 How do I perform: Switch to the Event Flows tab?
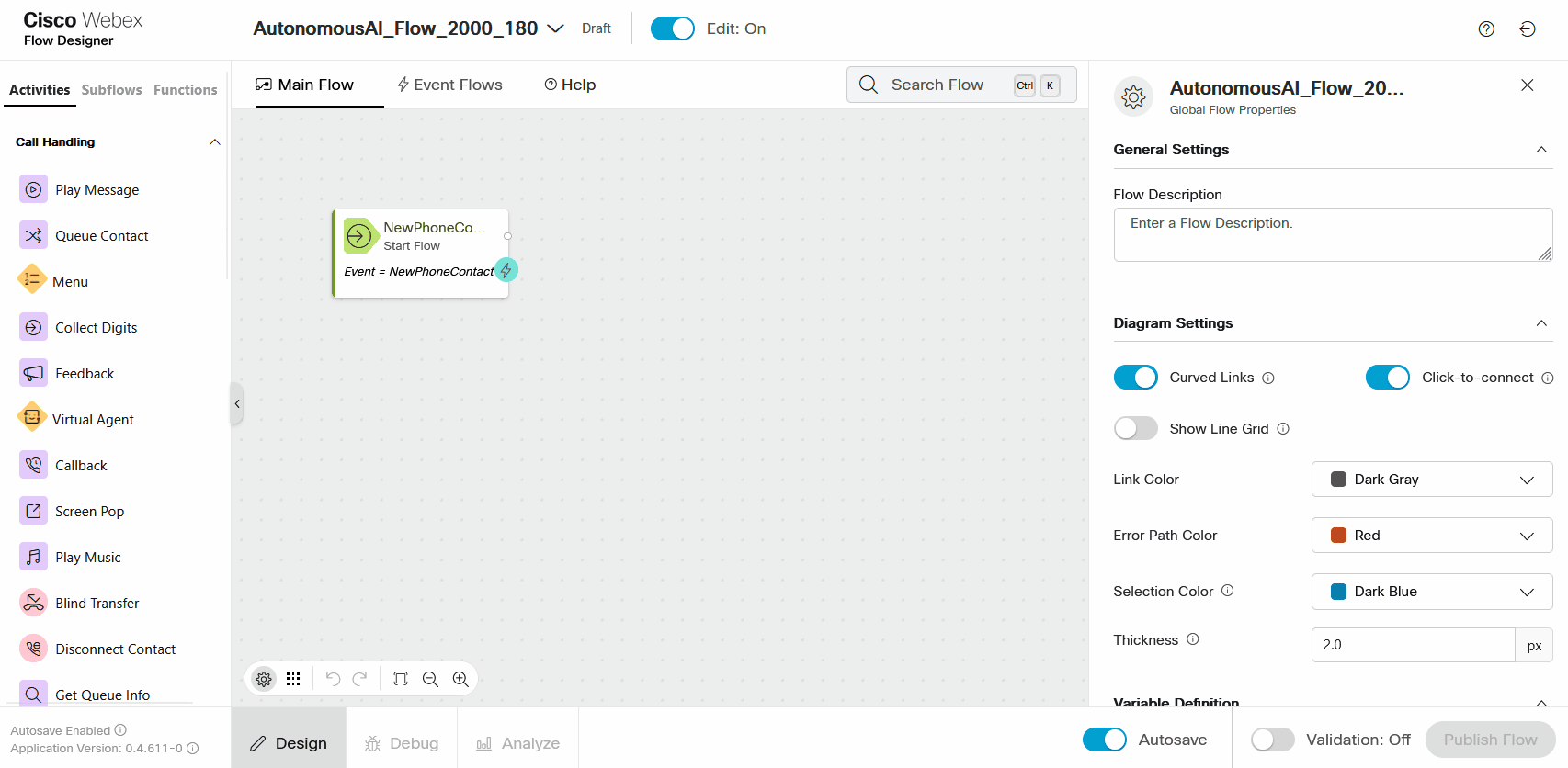pos(449,85)
